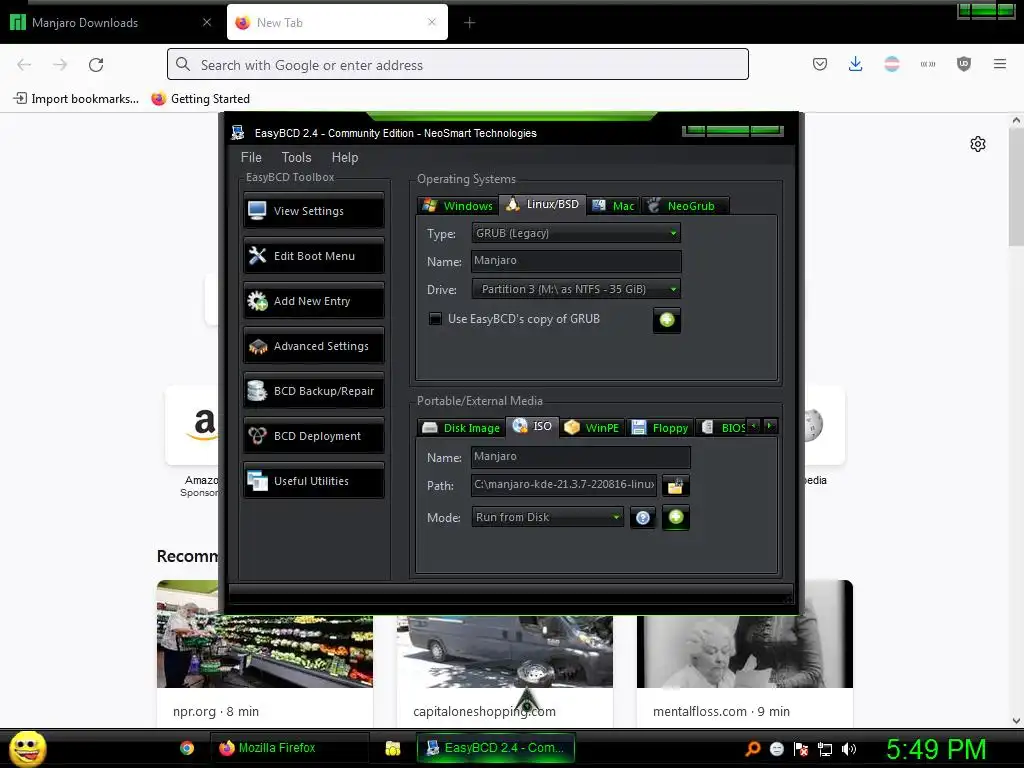Screen dimensions: 1024x768
Task: Switch to the Floppy tab
Action: click(x=660, y=428)
